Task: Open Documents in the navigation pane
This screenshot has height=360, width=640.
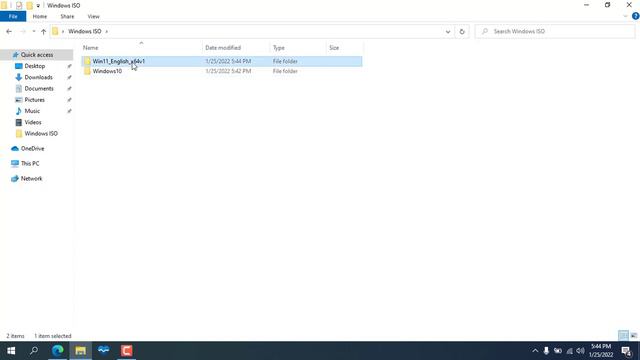Action: point(39,89)
